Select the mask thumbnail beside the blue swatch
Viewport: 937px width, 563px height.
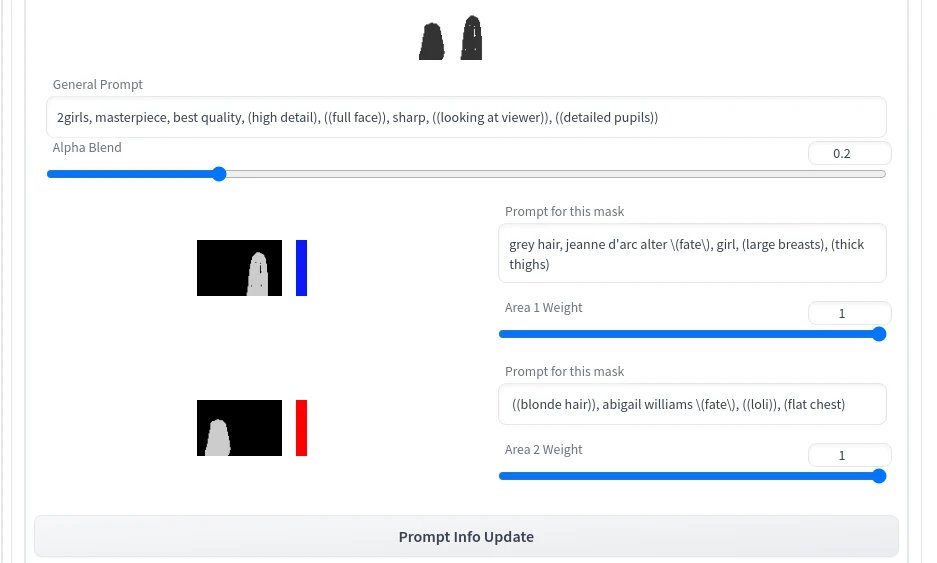click(239, 268)
